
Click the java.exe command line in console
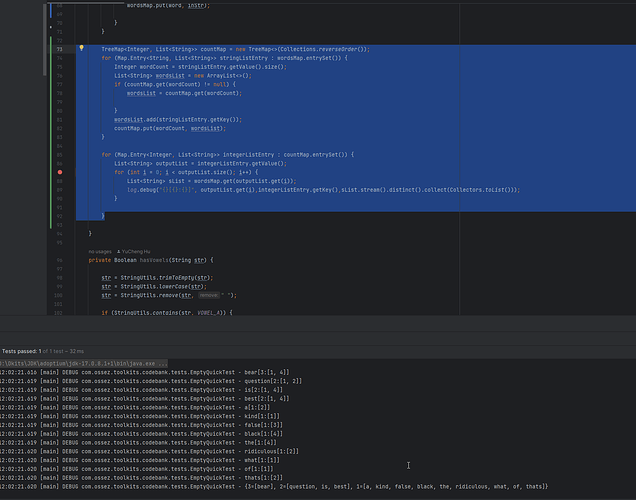[84, 363]
